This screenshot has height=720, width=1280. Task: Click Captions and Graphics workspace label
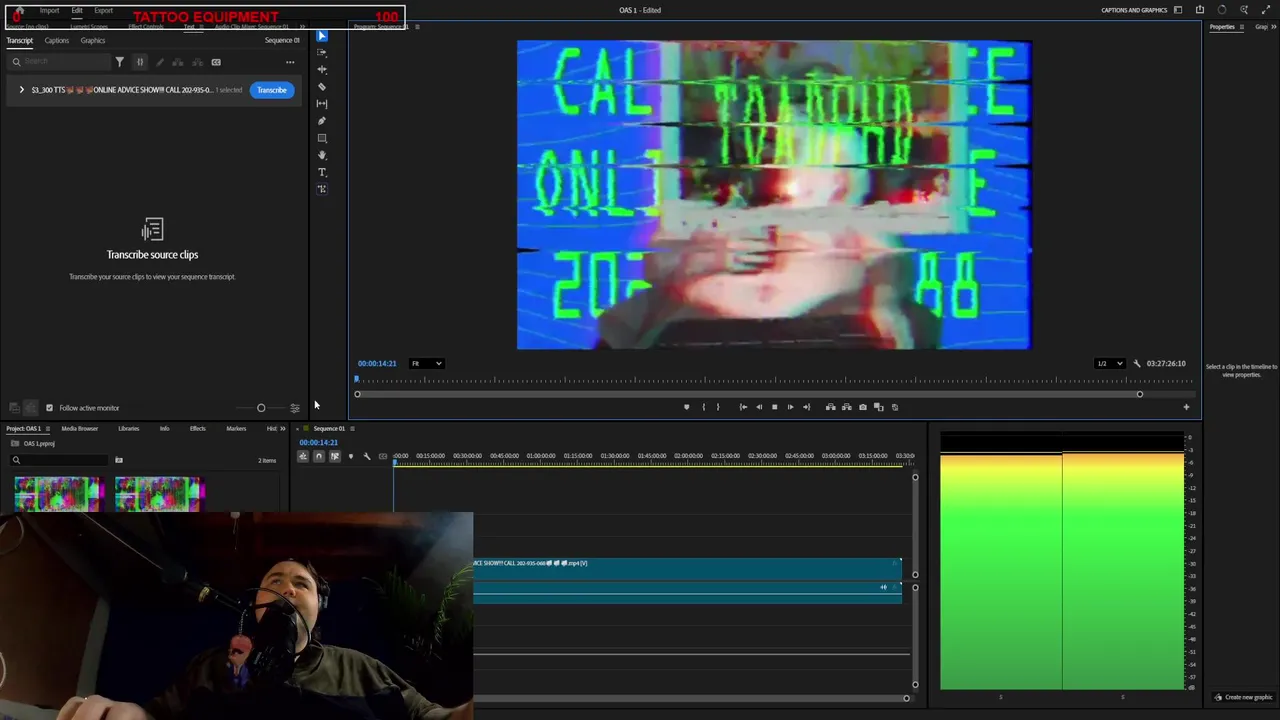[1134, 10]
